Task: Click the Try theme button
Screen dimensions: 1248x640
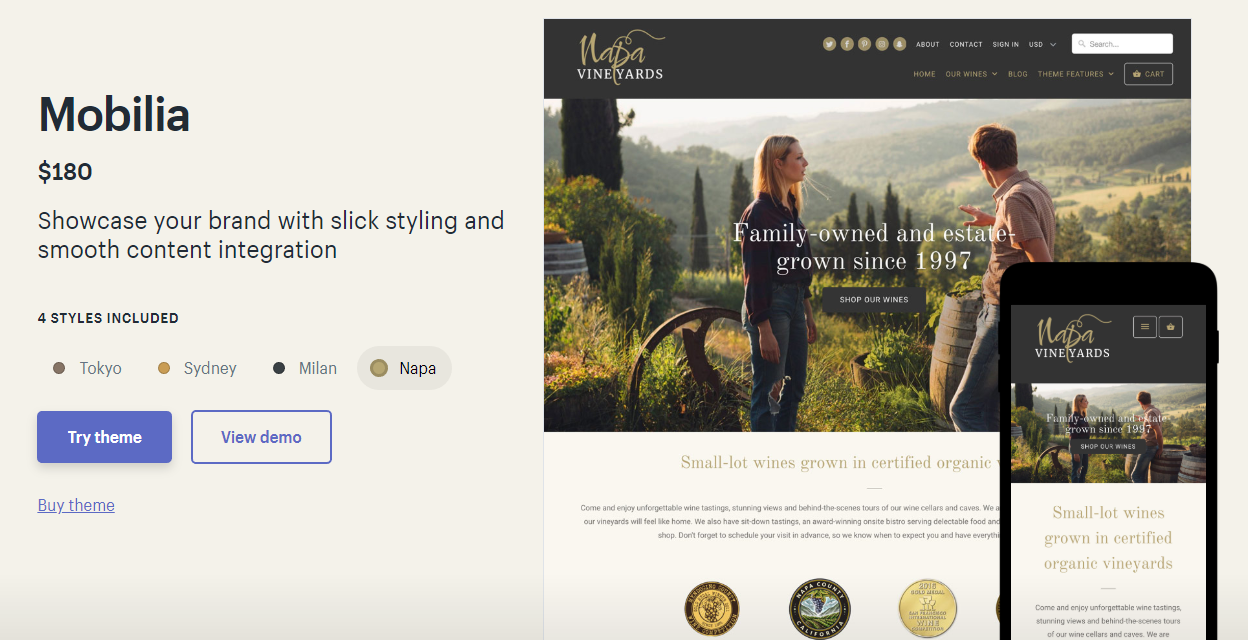Action: [105, 437]
